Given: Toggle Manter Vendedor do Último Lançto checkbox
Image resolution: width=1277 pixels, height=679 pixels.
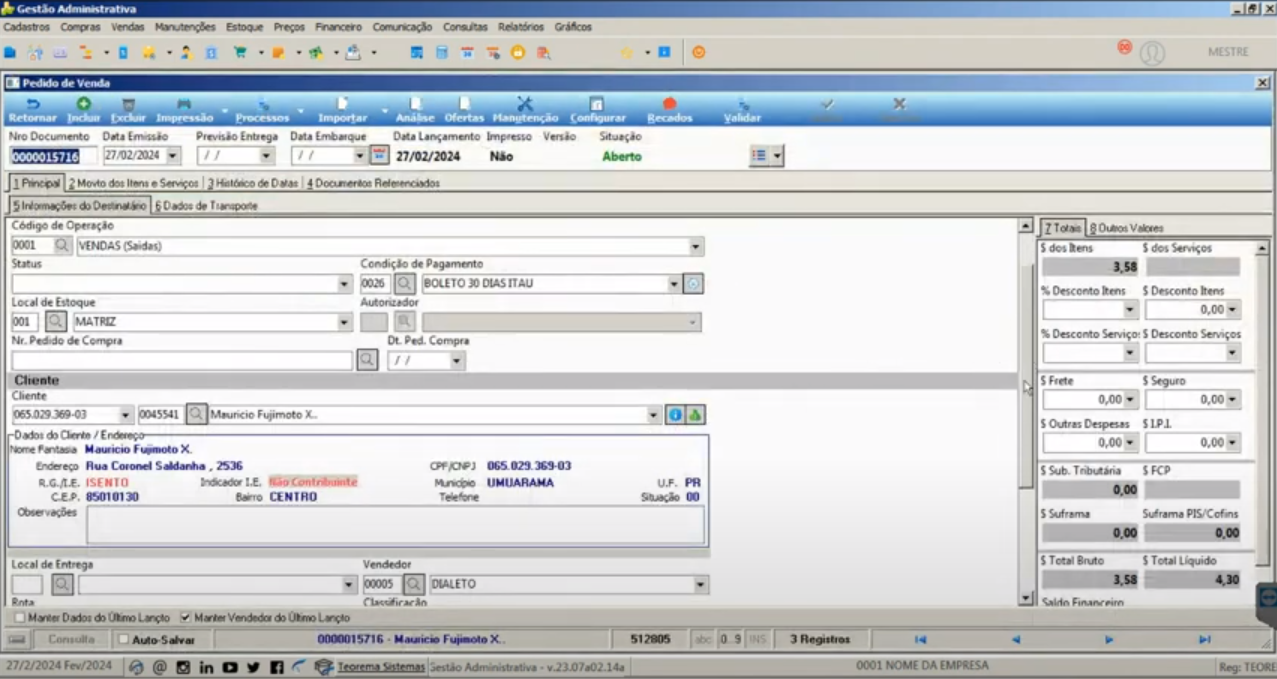Looking at the screenshot, I should tap(186, 618).
